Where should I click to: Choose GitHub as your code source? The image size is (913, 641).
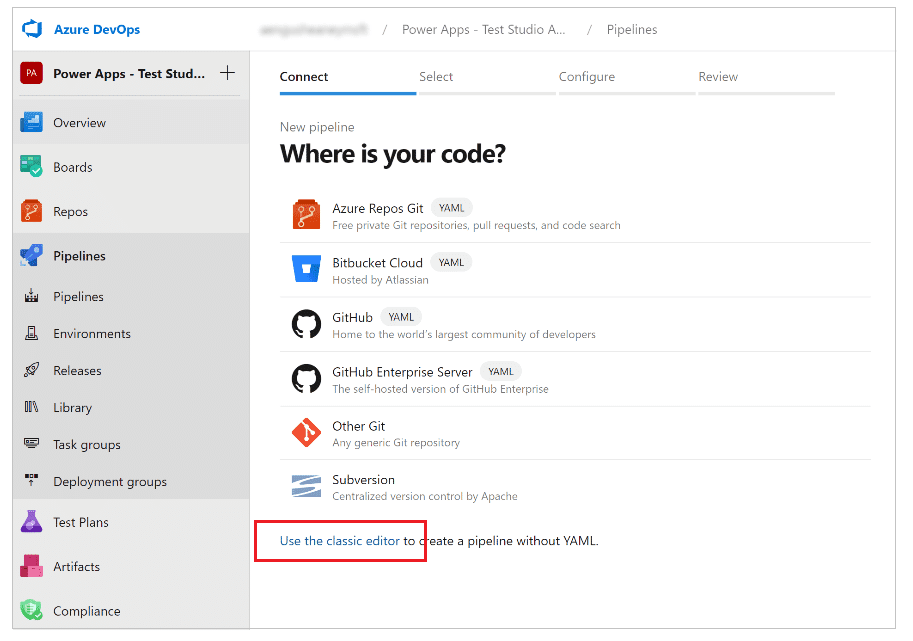[352, 316]
